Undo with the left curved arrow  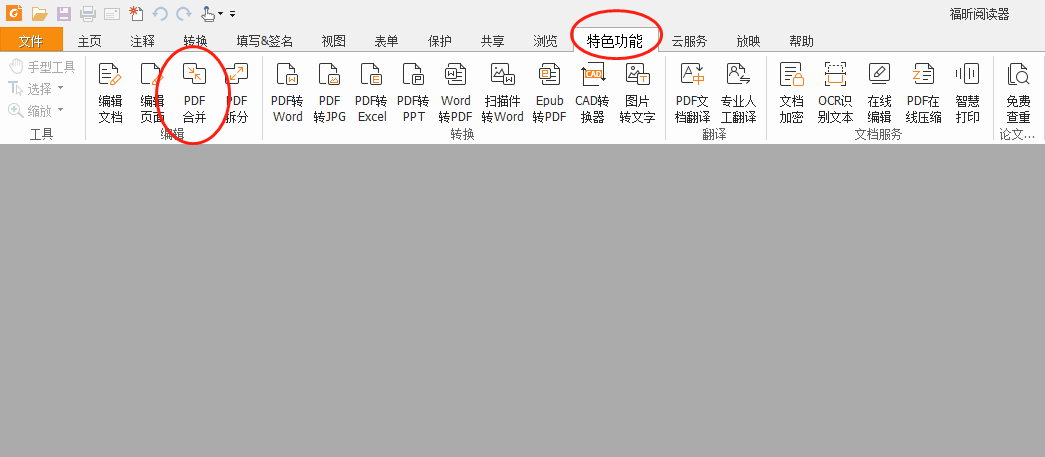click(160, 13)
